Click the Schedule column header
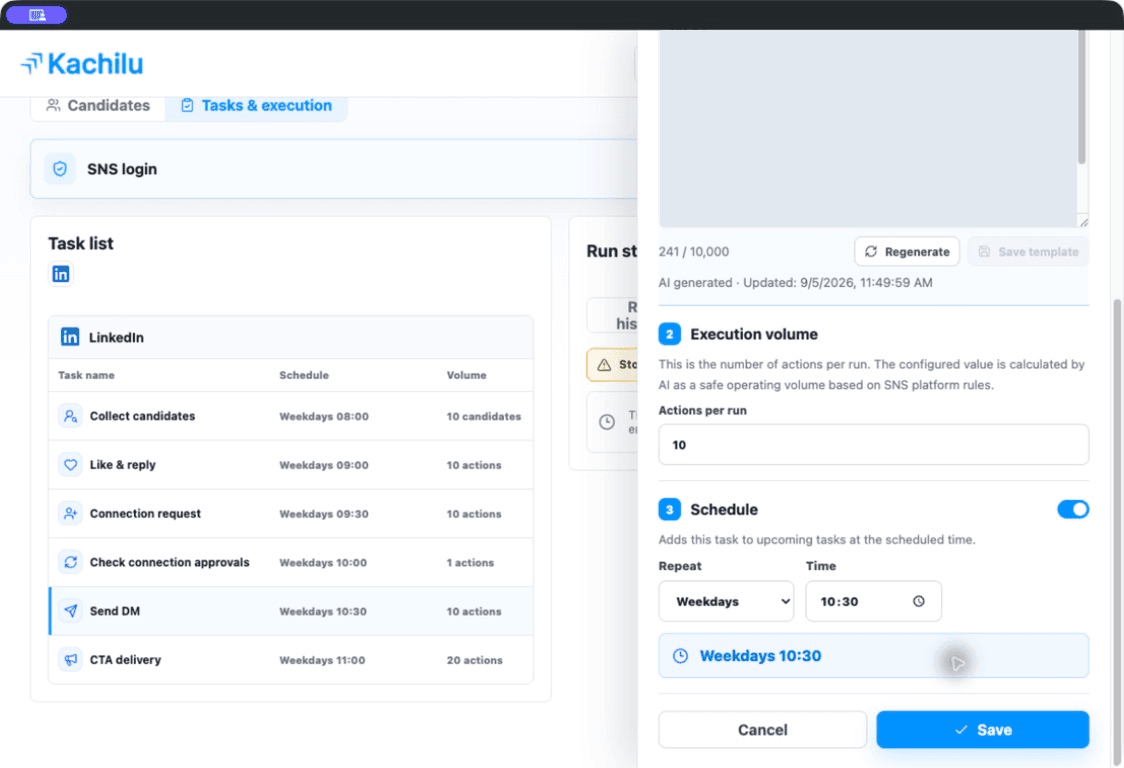 (304, 375)
